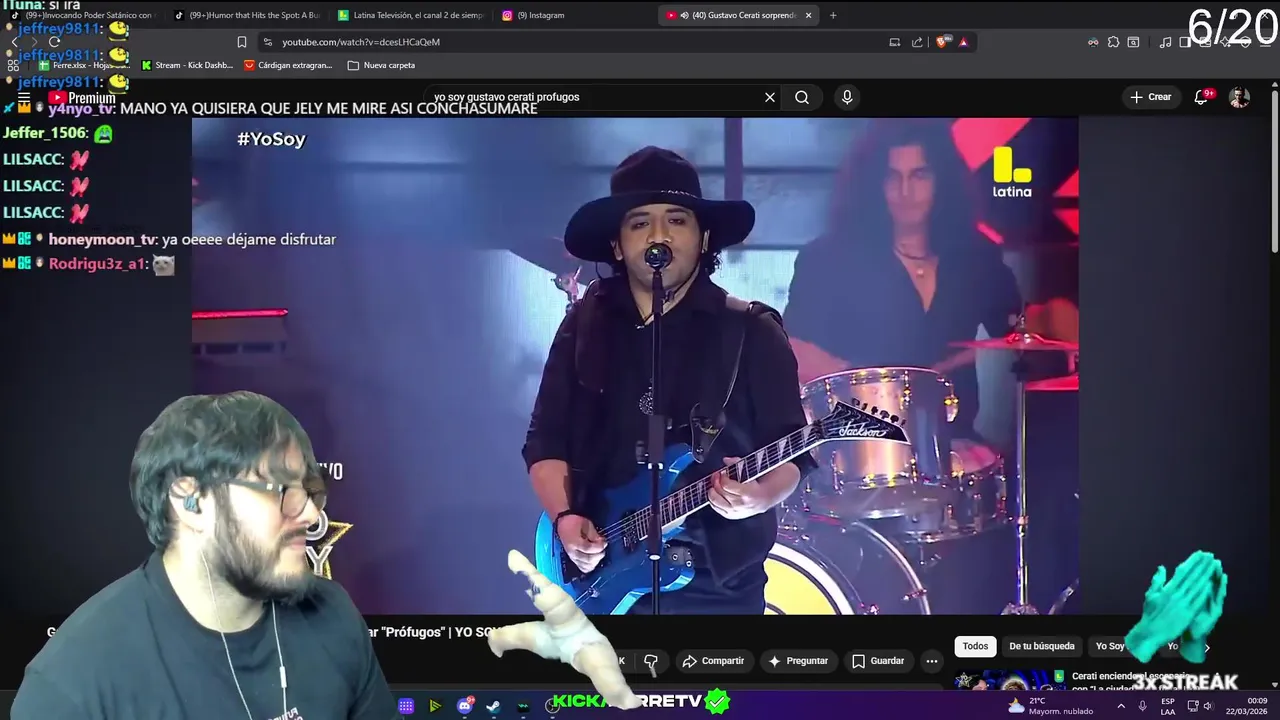Open the Stream - Kick Dashboard bookmark
1280x720 pixels.
point(187,65)
